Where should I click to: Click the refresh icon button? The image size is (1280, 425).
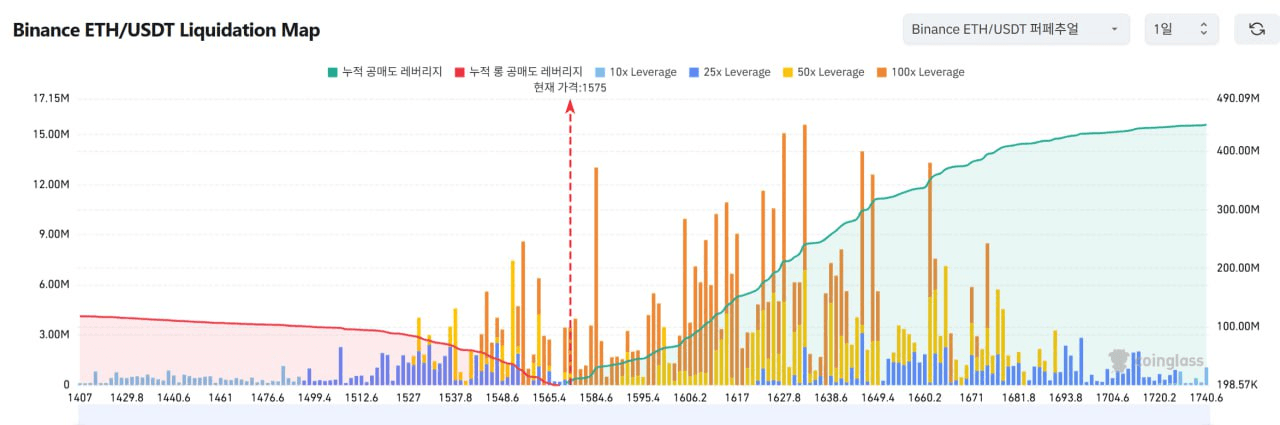tap(1256, 29)
